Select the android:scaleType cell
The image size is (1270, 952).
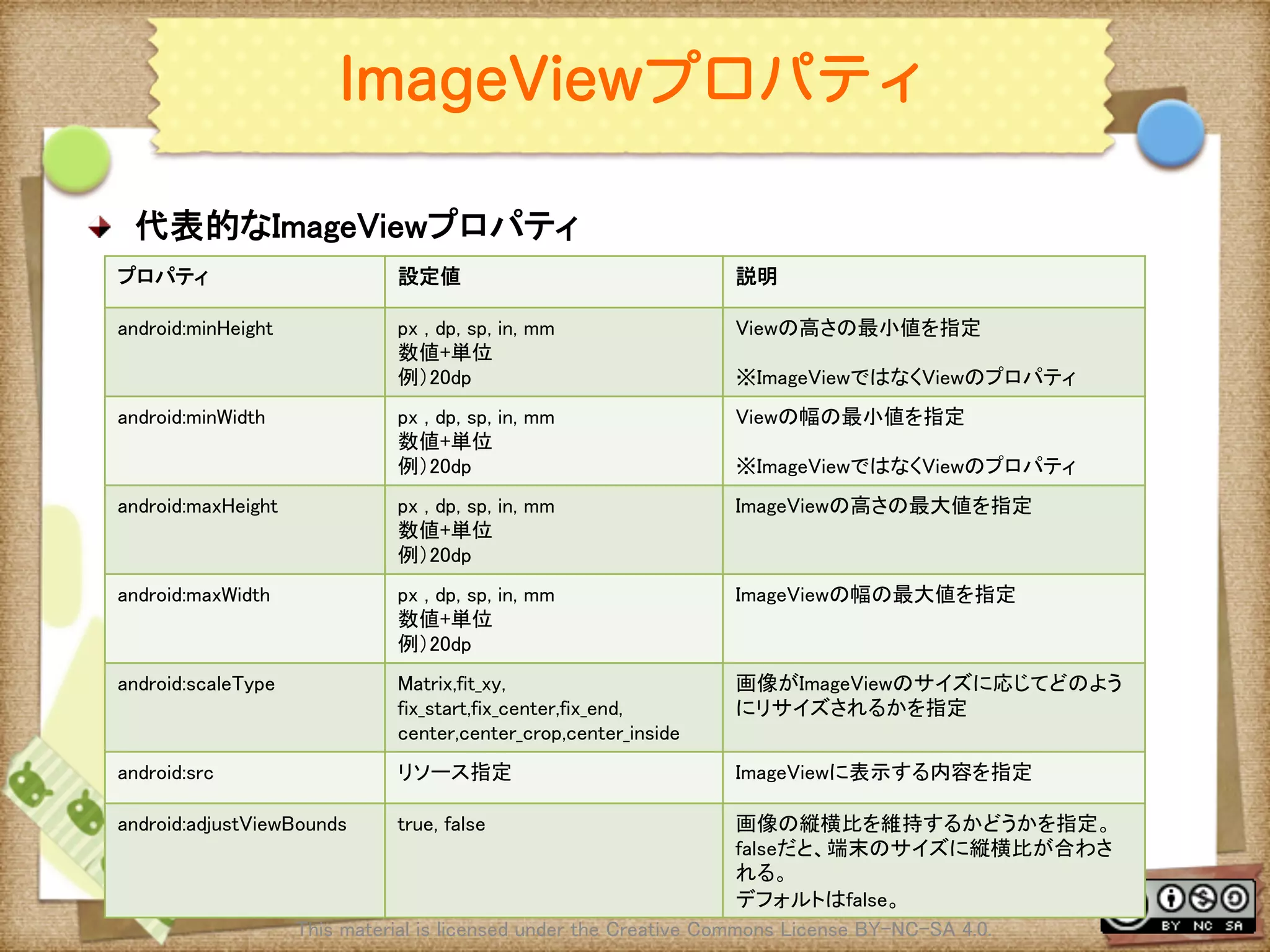point(245,707)
